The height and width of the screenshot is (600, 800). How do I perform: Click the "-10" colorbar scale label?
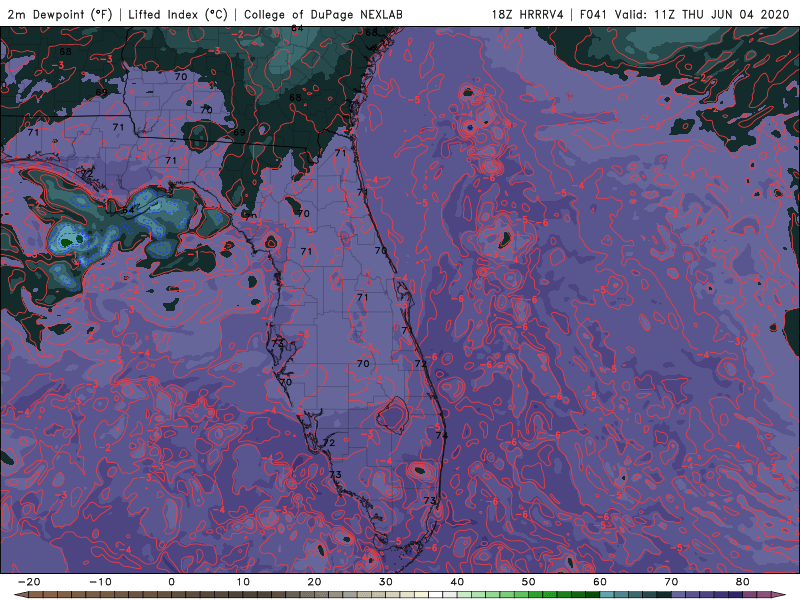(x=100, y=582)
